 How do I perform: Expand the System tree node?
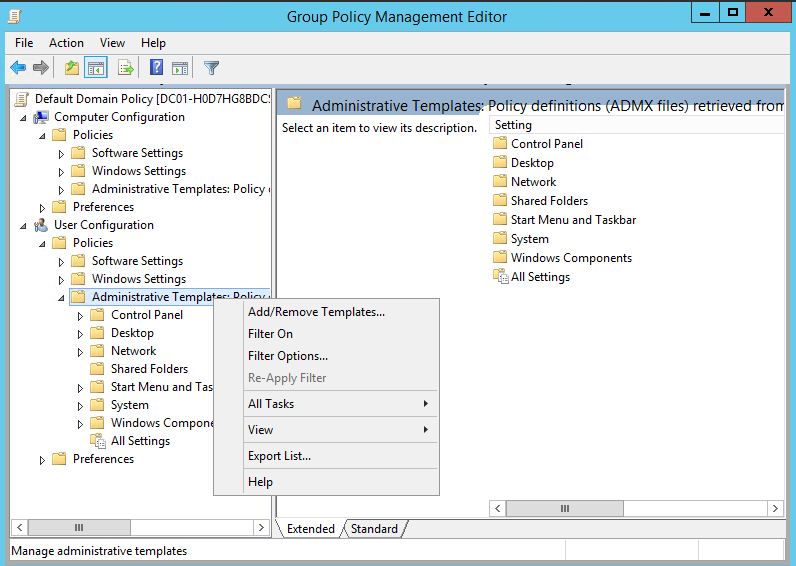click(80, 406)
